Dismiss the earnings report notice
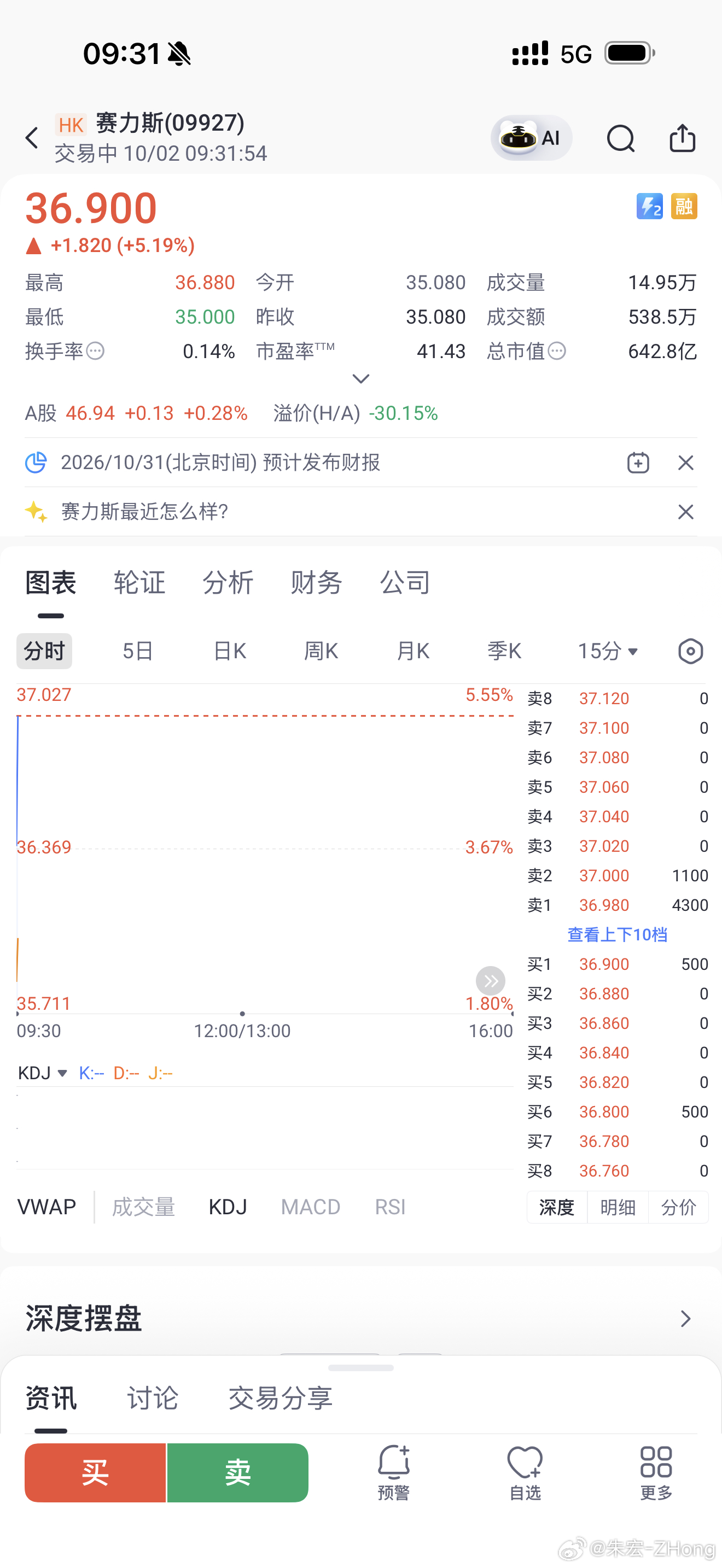Image resolution: width=722 pixels, height=1568 pixels. pyautogui.click(x=685, y=463)
